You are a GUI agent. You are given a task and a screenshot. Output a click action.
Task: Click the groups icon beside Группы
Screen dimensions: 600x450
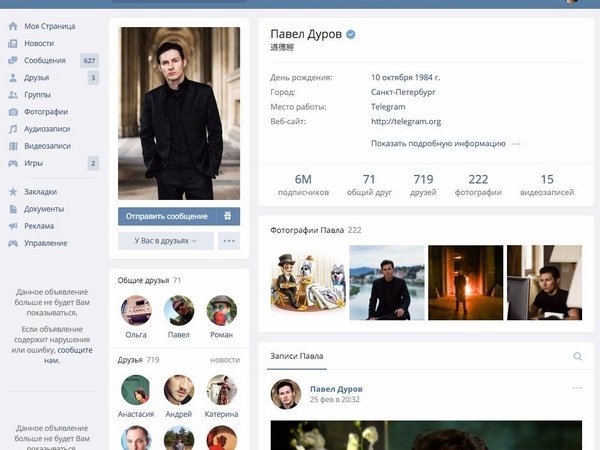13,95
